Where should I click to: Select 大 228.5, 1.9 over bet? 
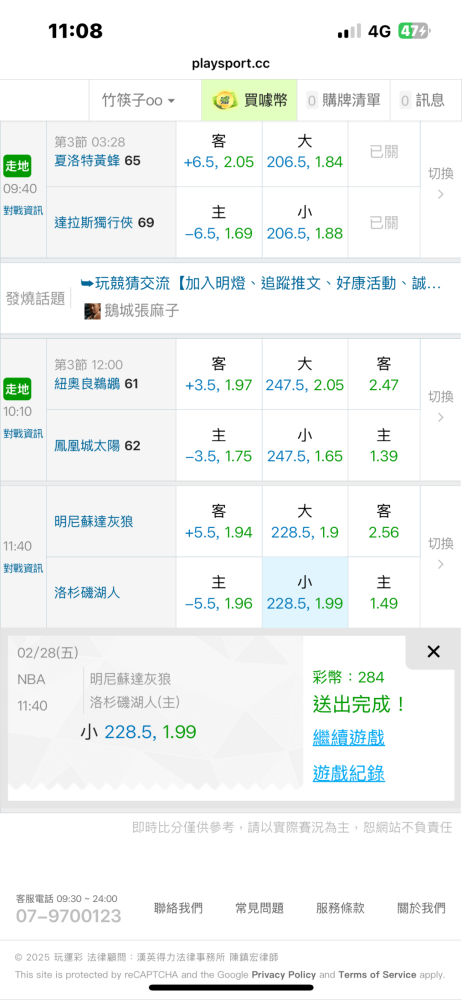[x=305, y=522]
